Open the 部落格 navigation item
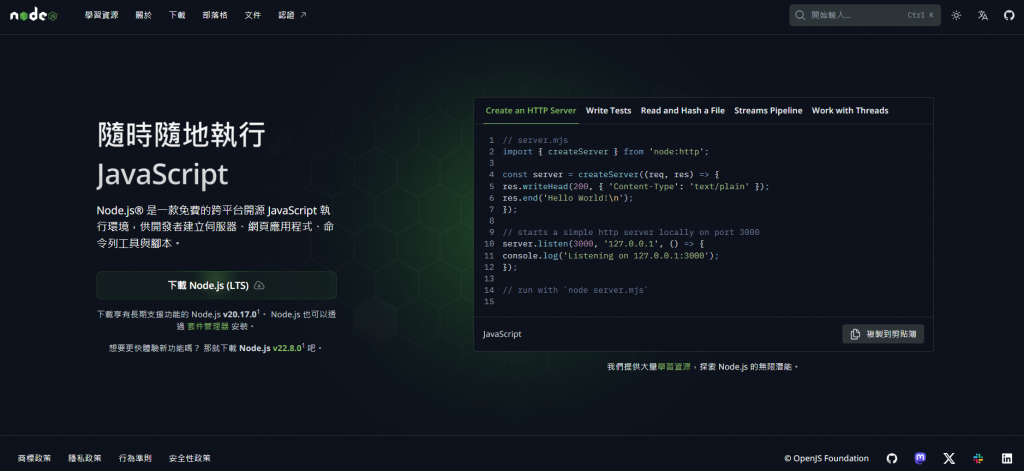 (215, 15)
